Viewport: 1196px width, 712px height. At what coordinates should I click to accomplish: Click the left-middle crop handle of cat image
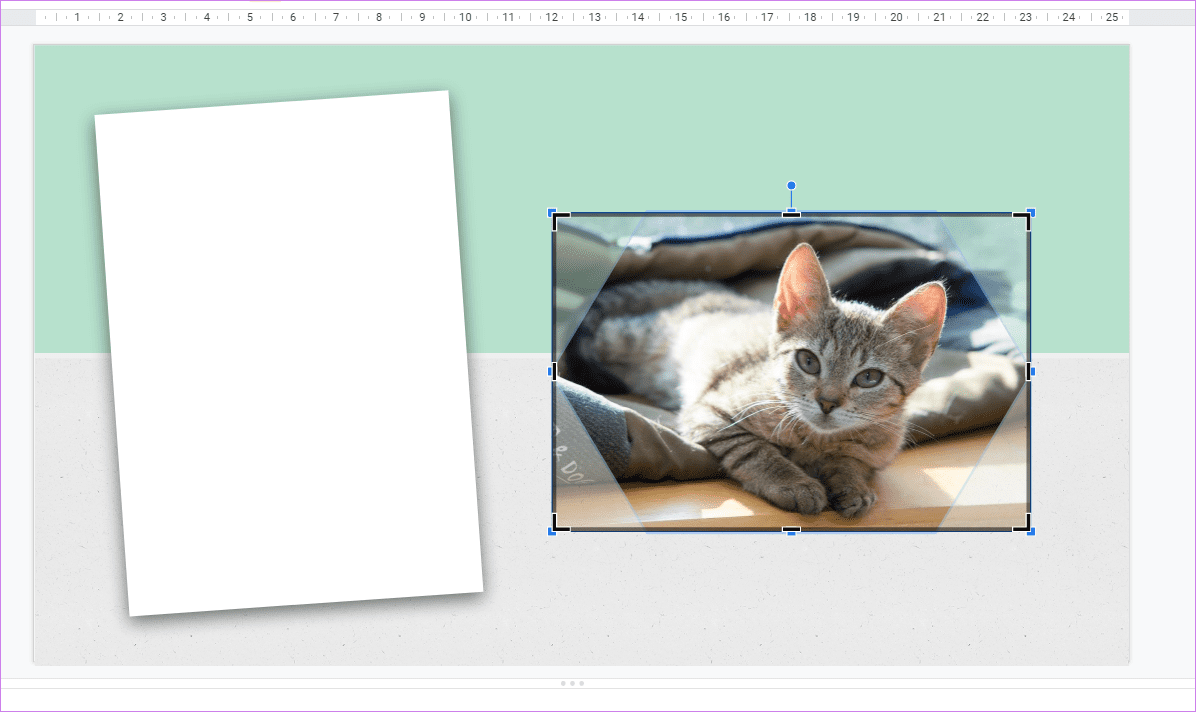pos(555,372)
